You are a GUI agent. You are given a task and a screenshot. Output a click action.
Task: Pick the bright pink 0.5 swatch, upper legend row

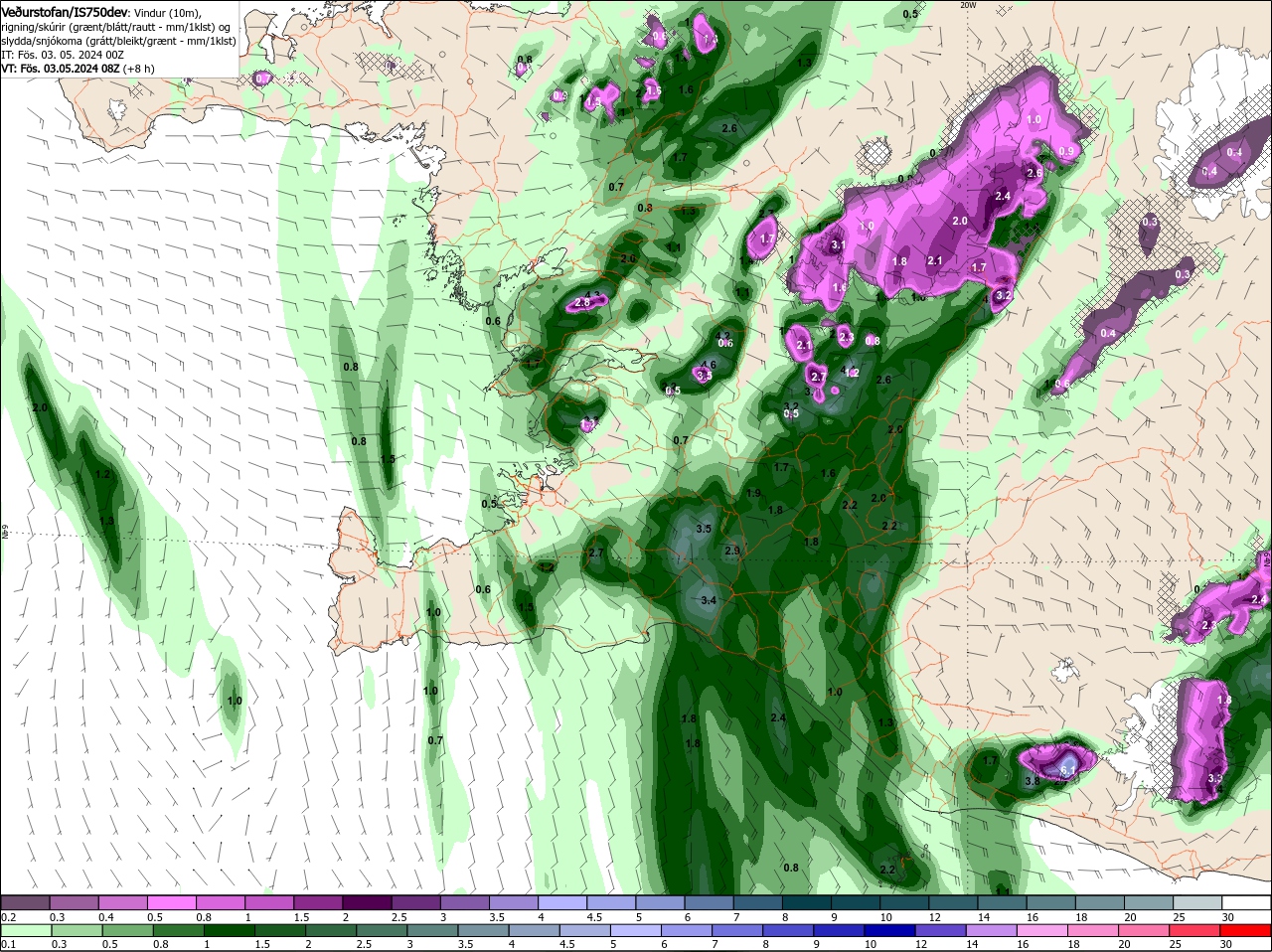coord(171,902)
